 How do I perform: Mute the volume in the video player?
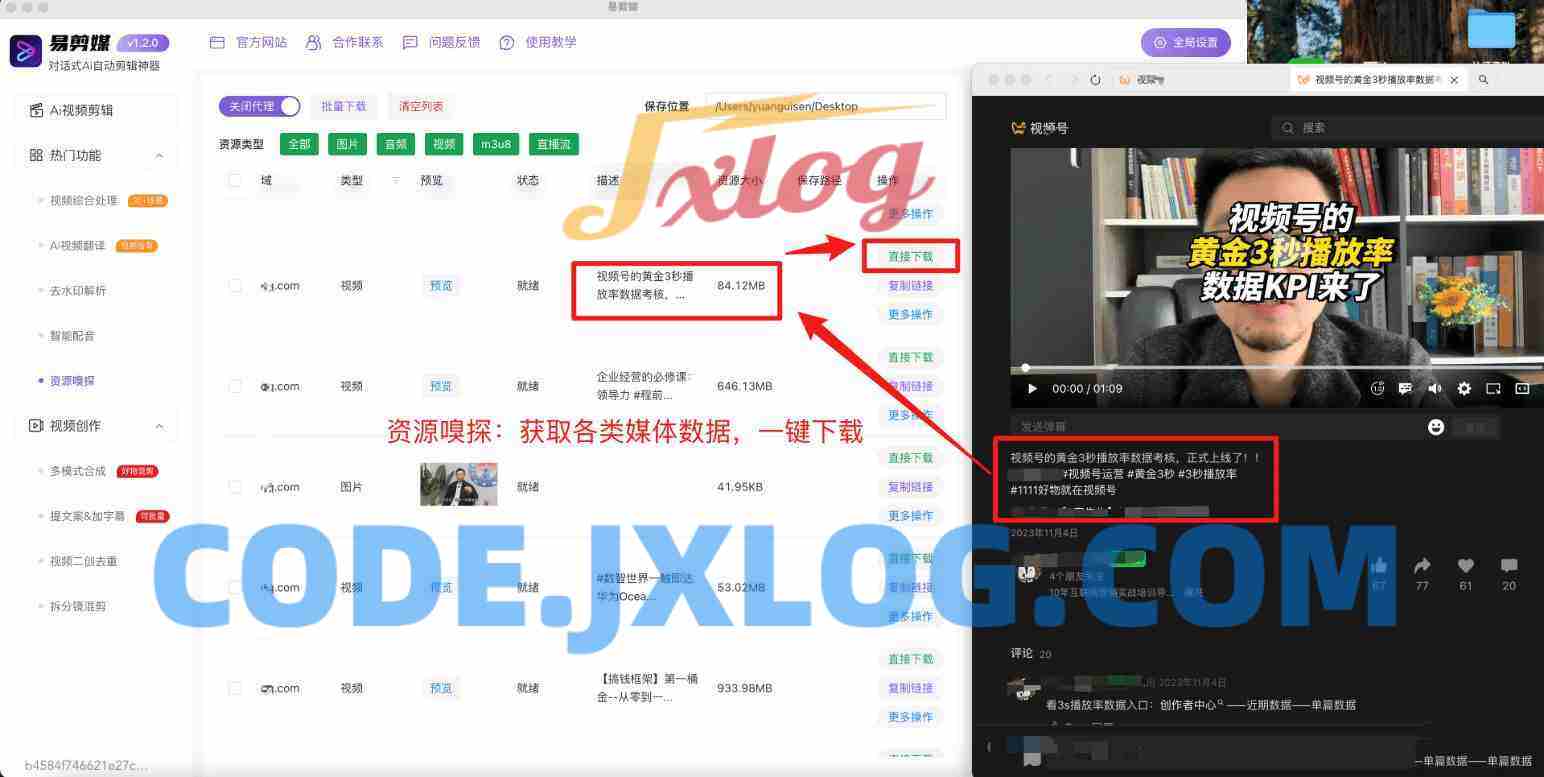(1435, 388)
